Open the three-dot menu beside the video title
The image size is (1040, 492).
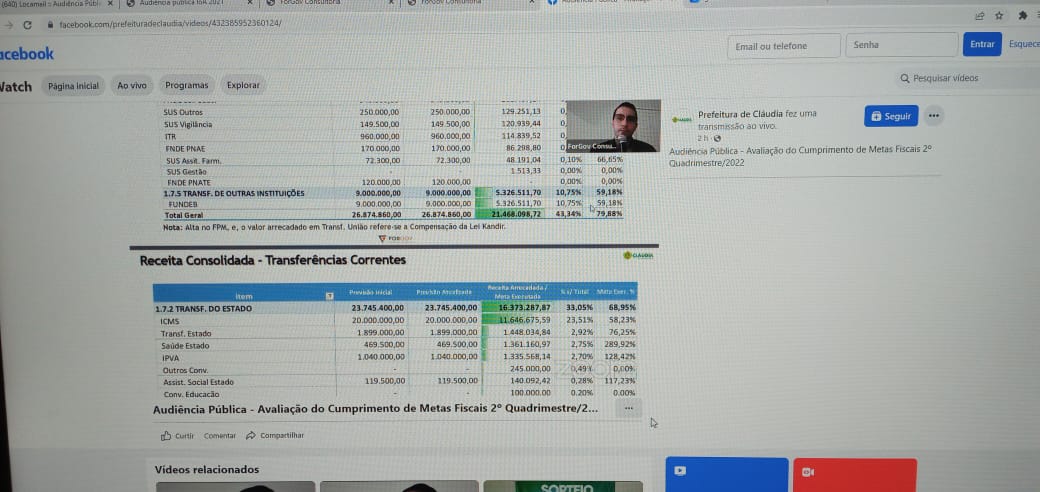[x=628, y=408]
